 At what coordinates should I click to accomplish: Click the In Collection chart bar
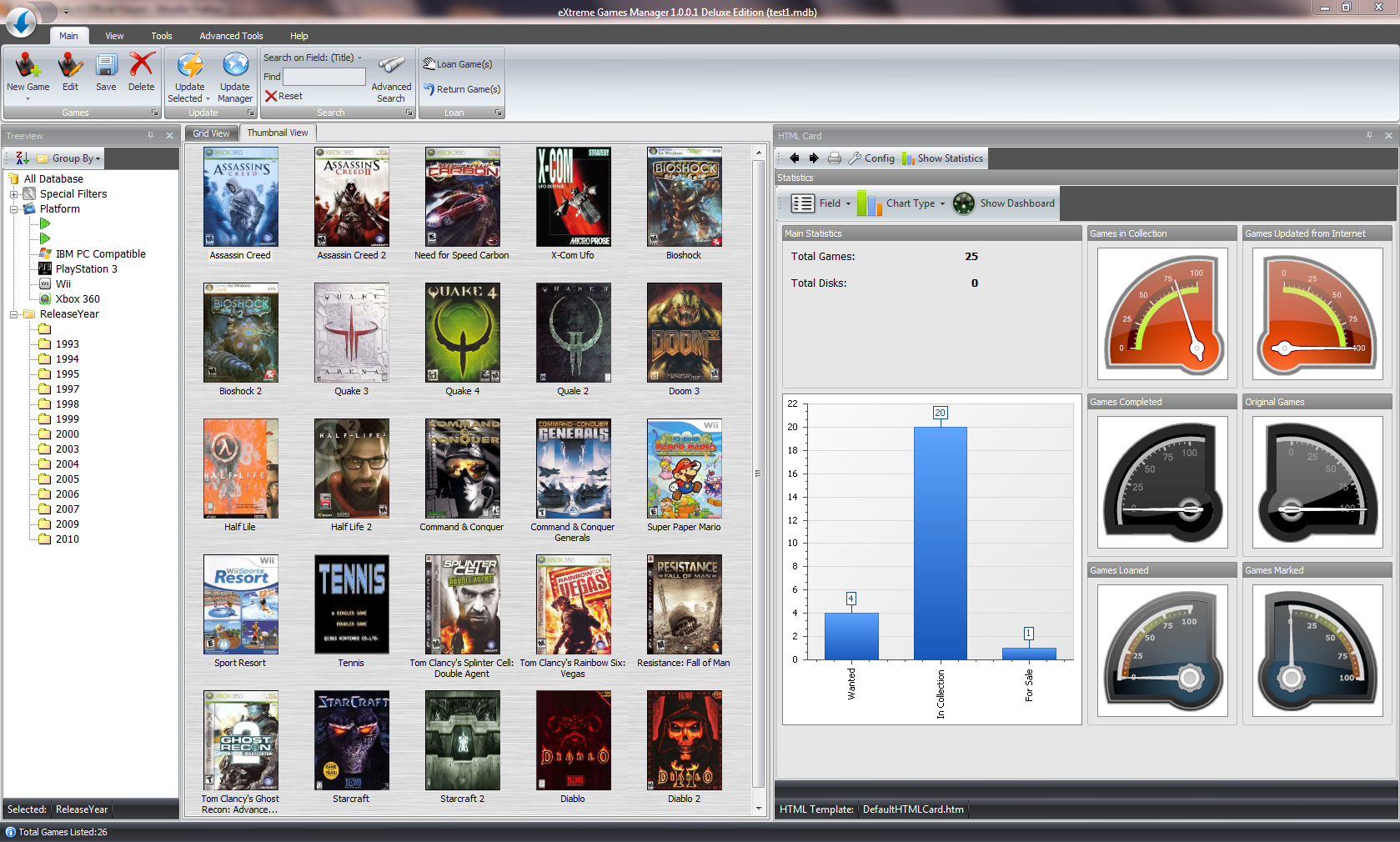[x=940, y=544]
